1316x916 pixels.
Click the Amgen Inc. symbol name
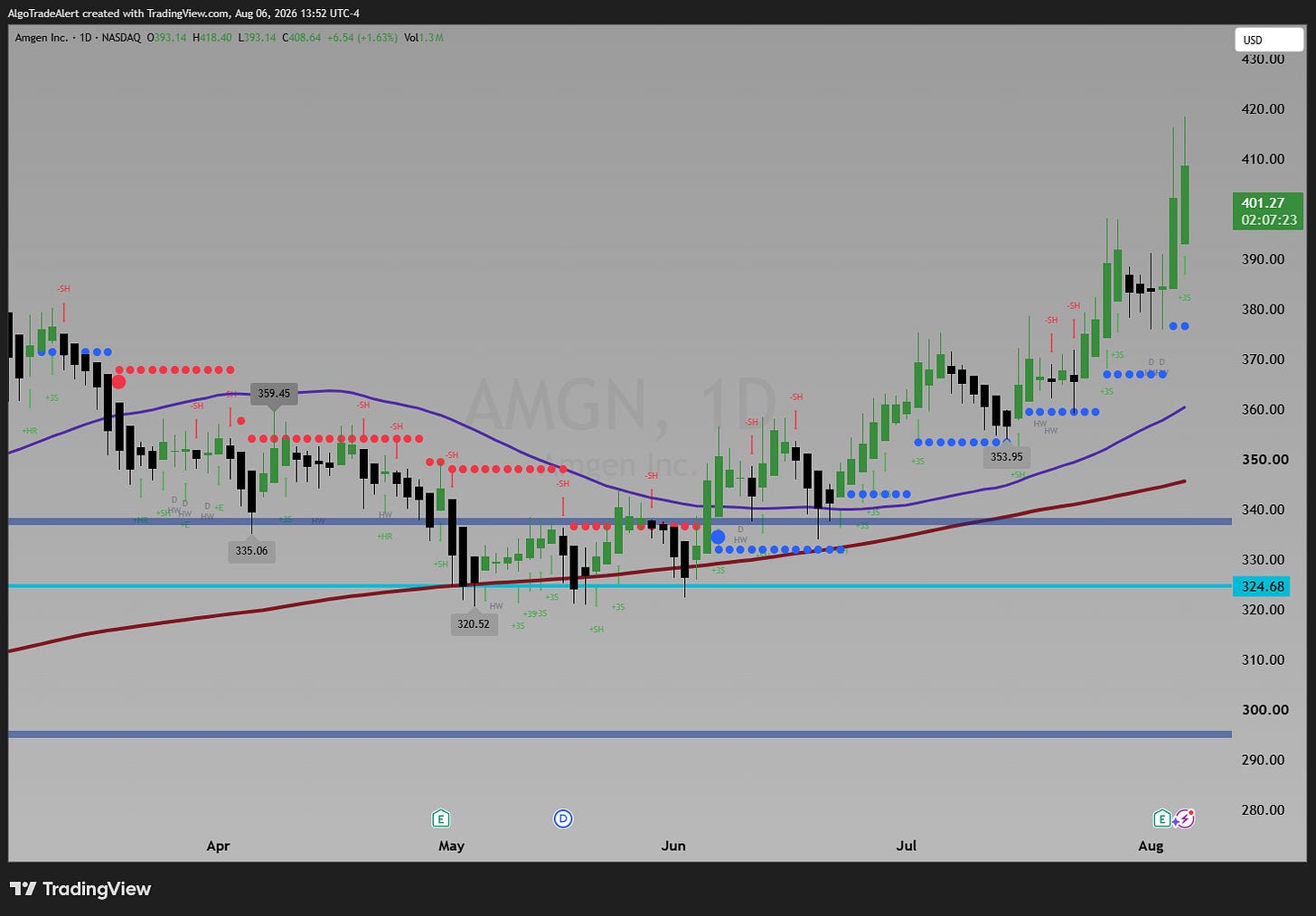tap(42, 38)
